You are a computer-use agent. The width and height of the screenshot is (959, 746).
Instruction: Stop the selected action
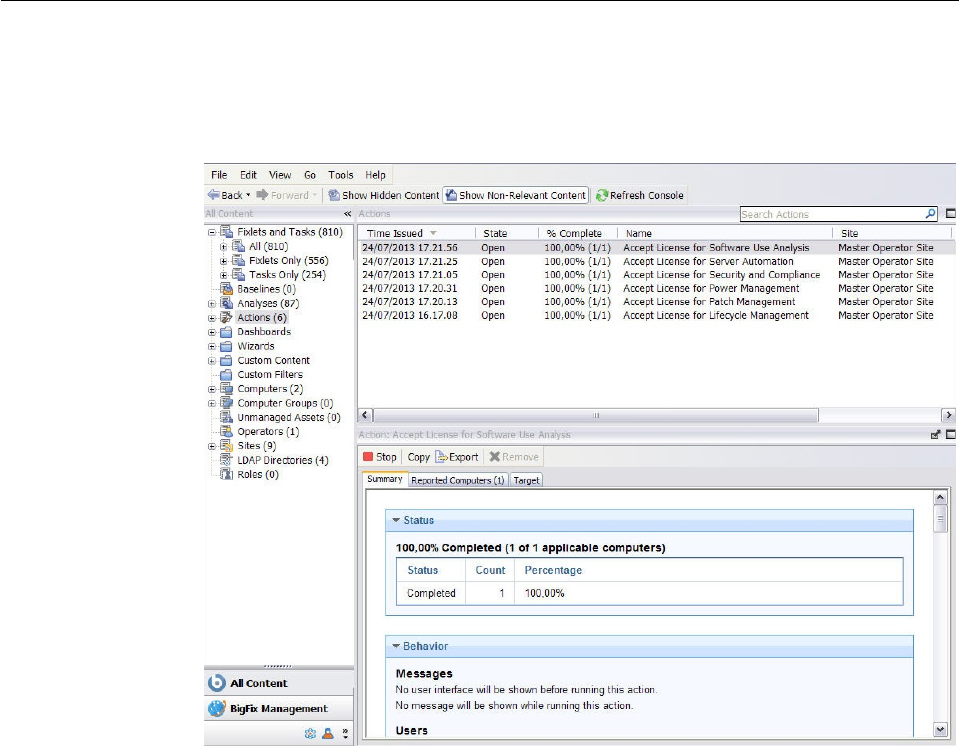pos(380,457)
